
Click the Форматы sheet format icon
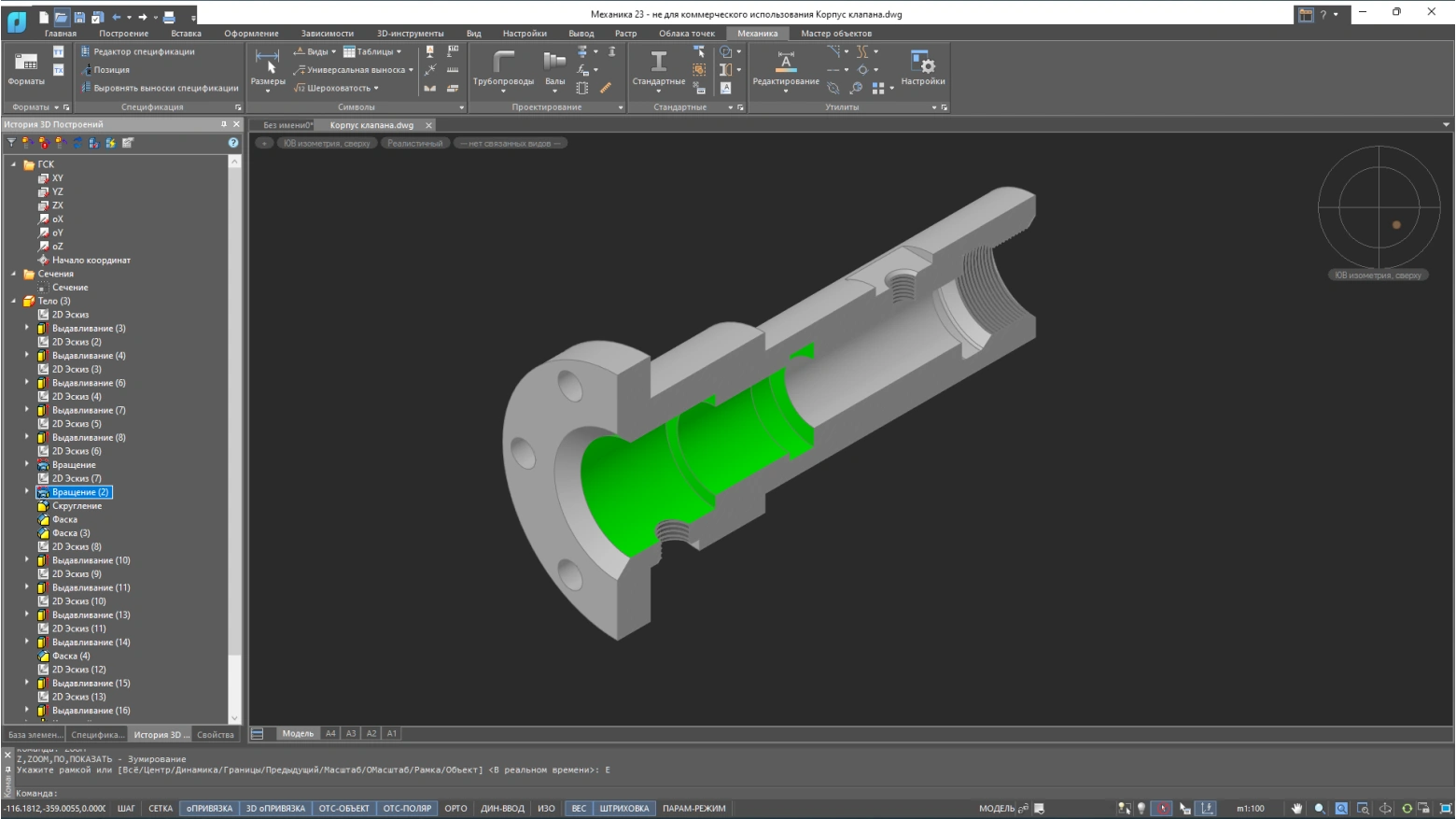[26, 67]
